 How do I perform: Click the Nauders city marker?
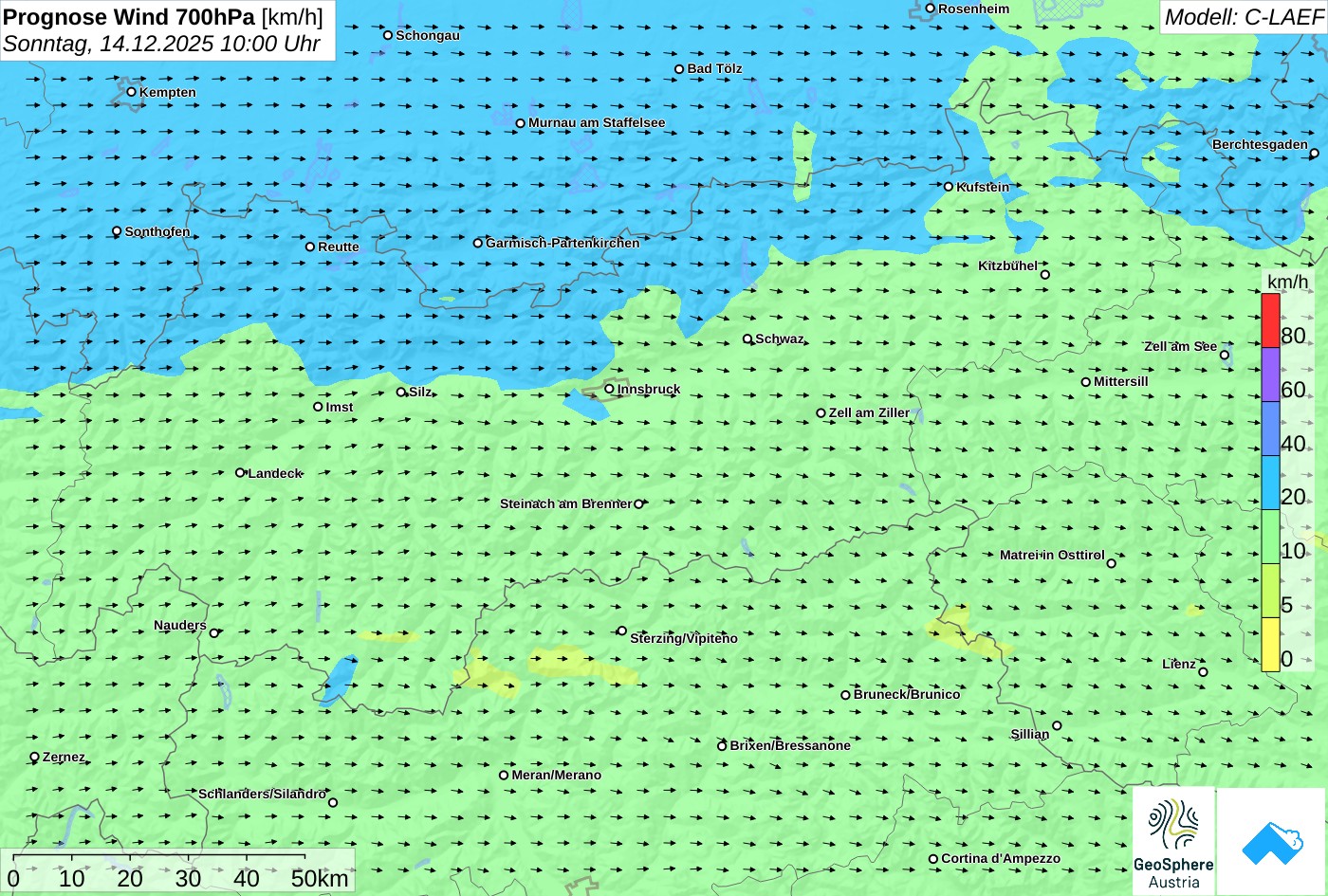214,633
